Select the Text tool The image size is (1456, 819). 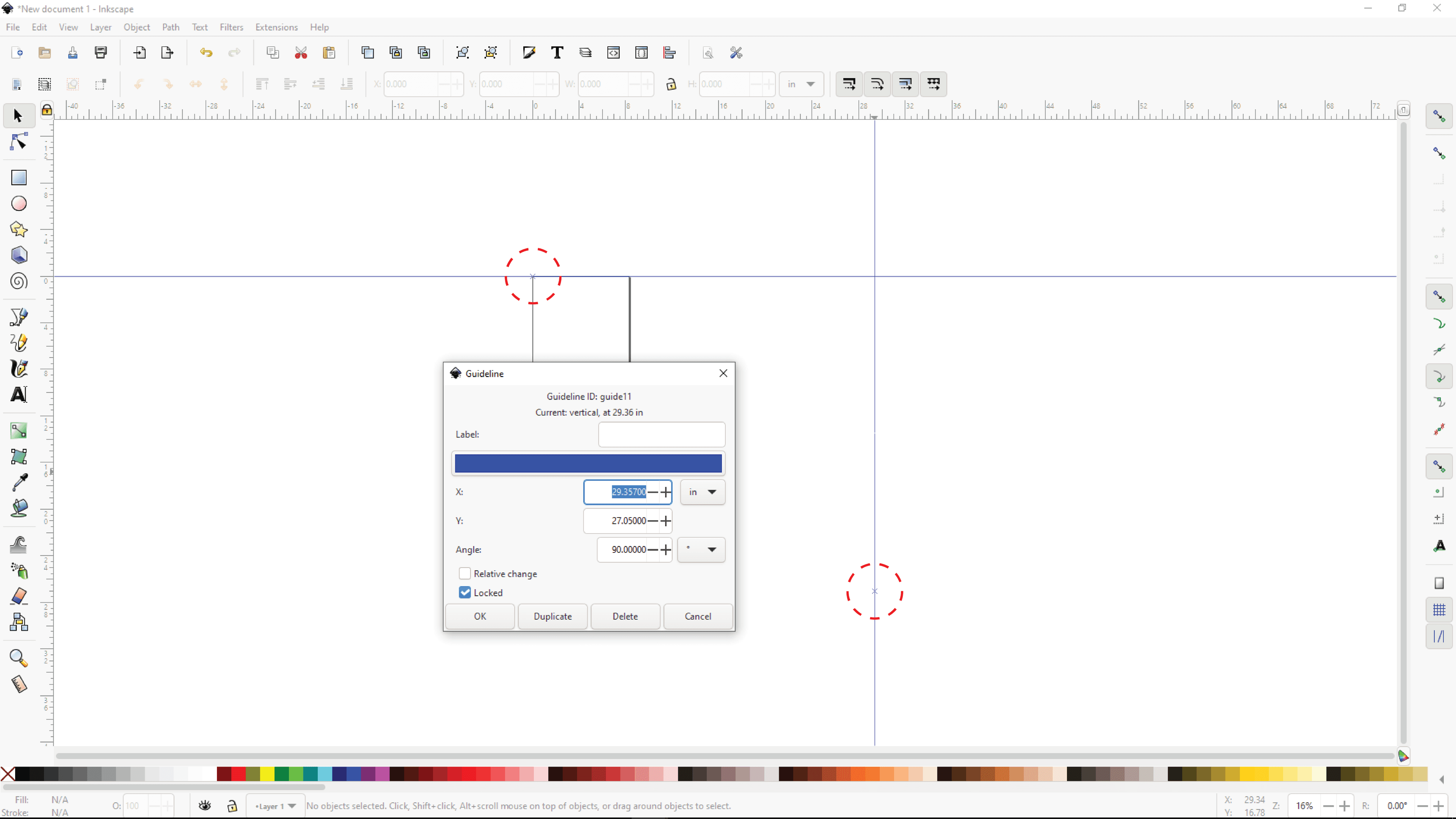point(19,394)
